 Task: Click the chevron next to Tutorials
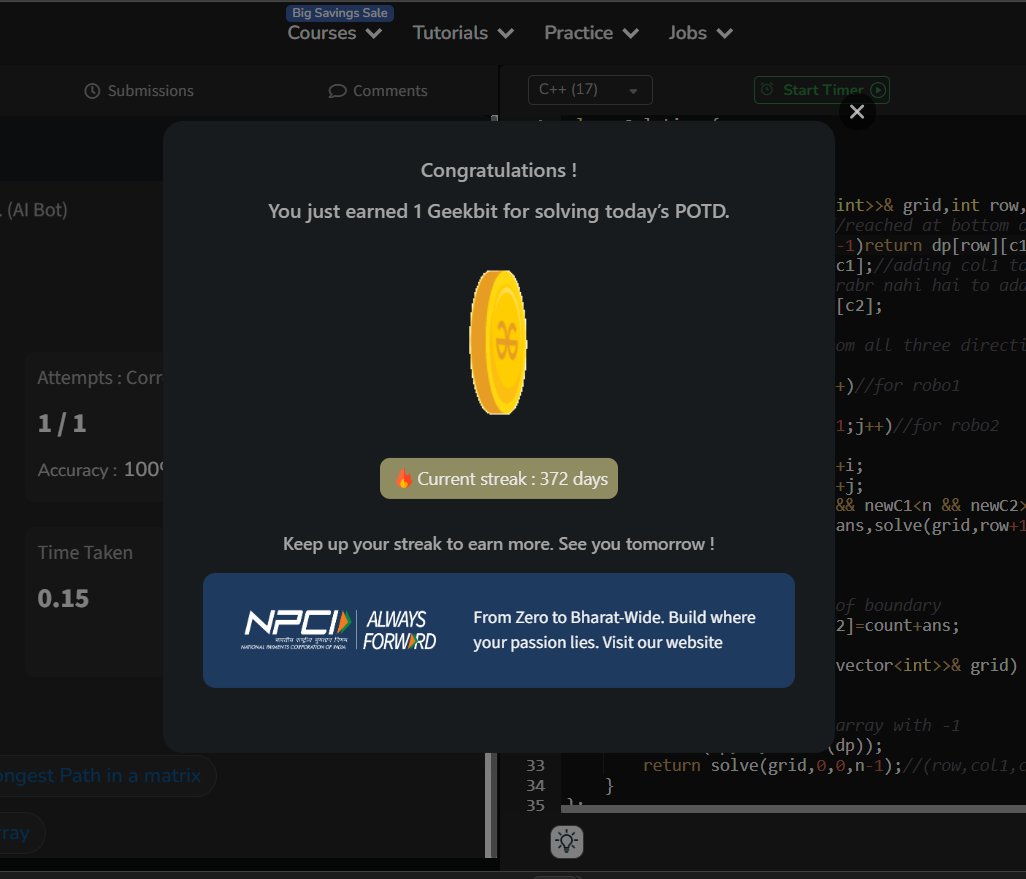506,33
